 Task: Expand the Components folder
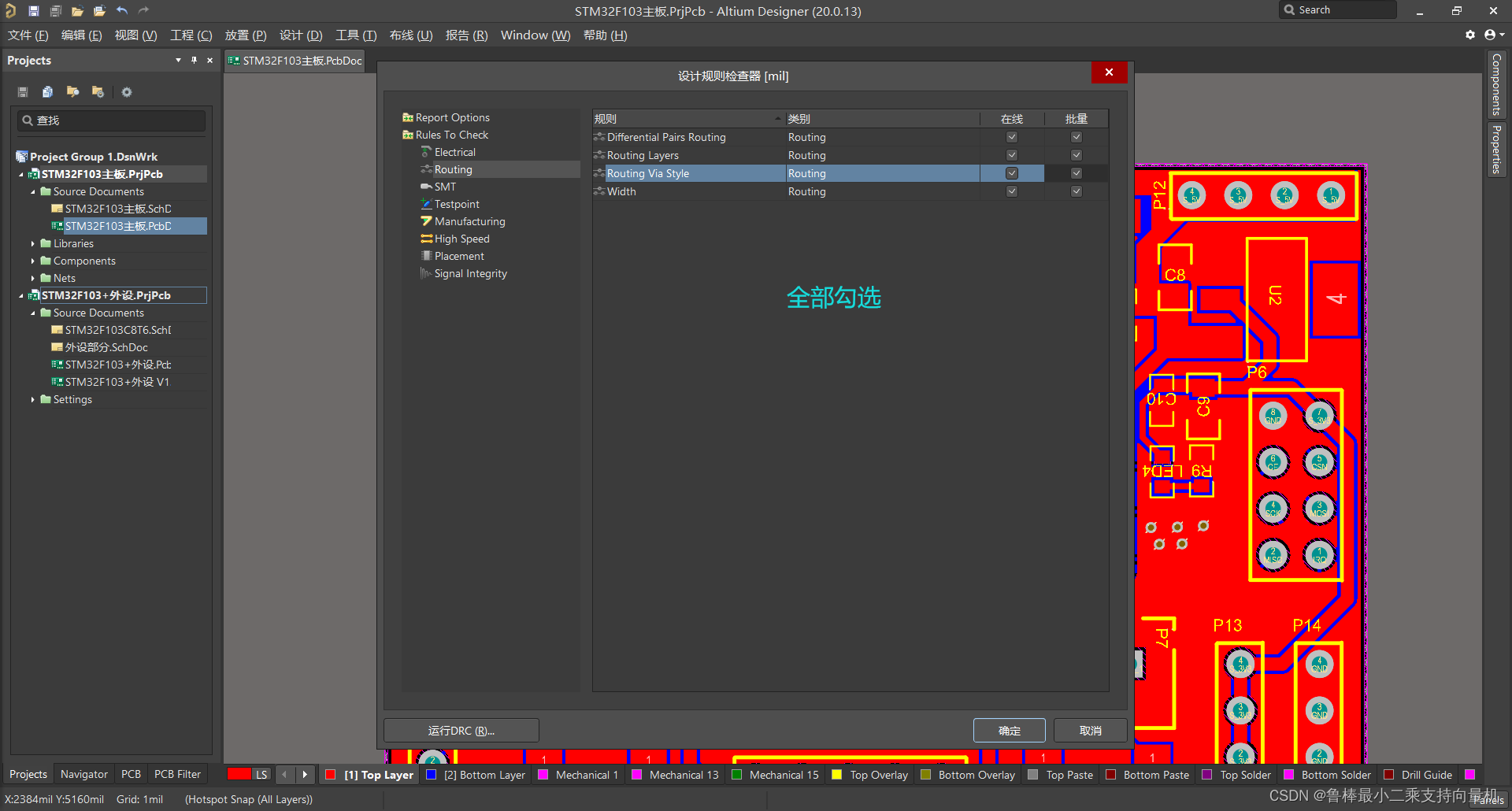pos(33,261)
